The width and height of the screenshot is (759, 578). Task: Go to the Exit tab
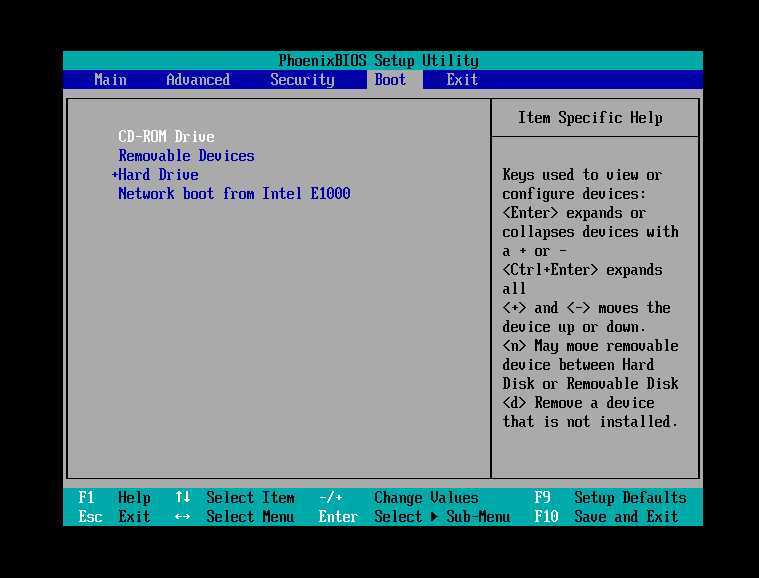(x=462, y=79)
